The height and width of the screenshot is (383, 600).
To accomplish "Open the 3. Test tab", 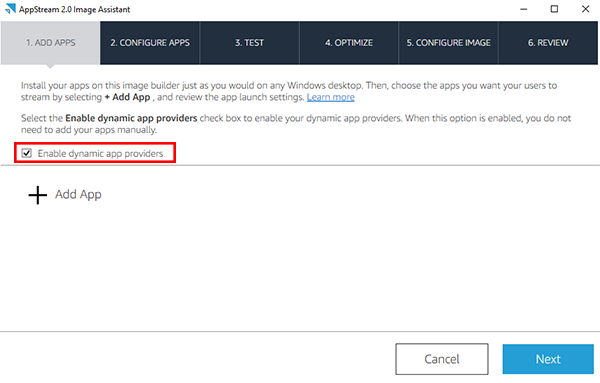I will tap(249, 42).
